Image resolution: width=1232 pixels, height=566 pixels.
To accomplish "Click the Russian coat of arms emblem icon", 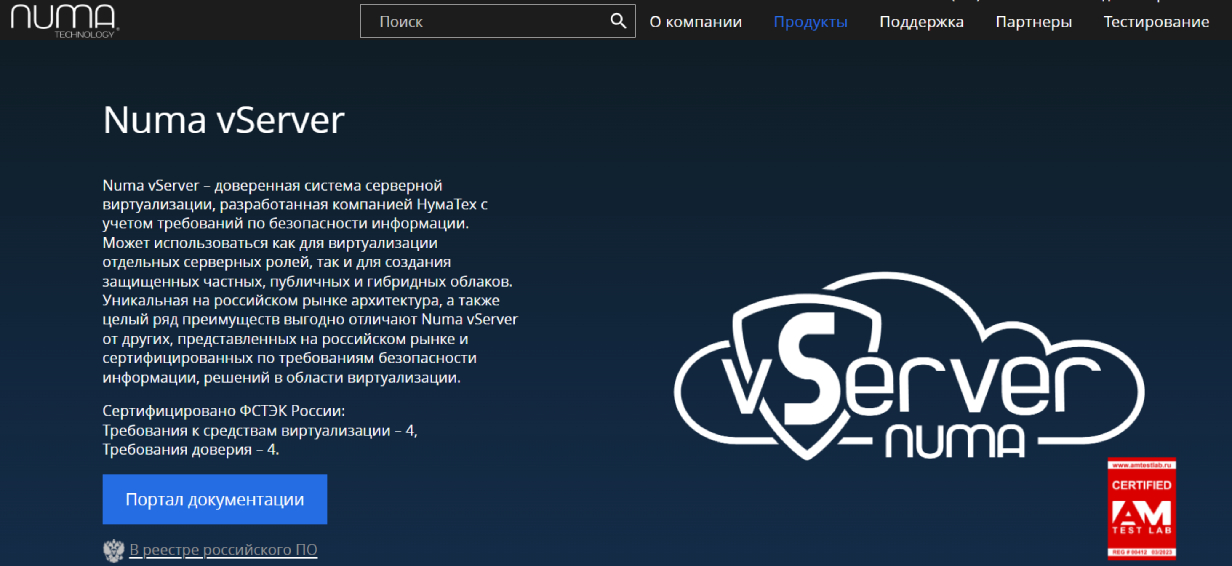I will point(113,550).
